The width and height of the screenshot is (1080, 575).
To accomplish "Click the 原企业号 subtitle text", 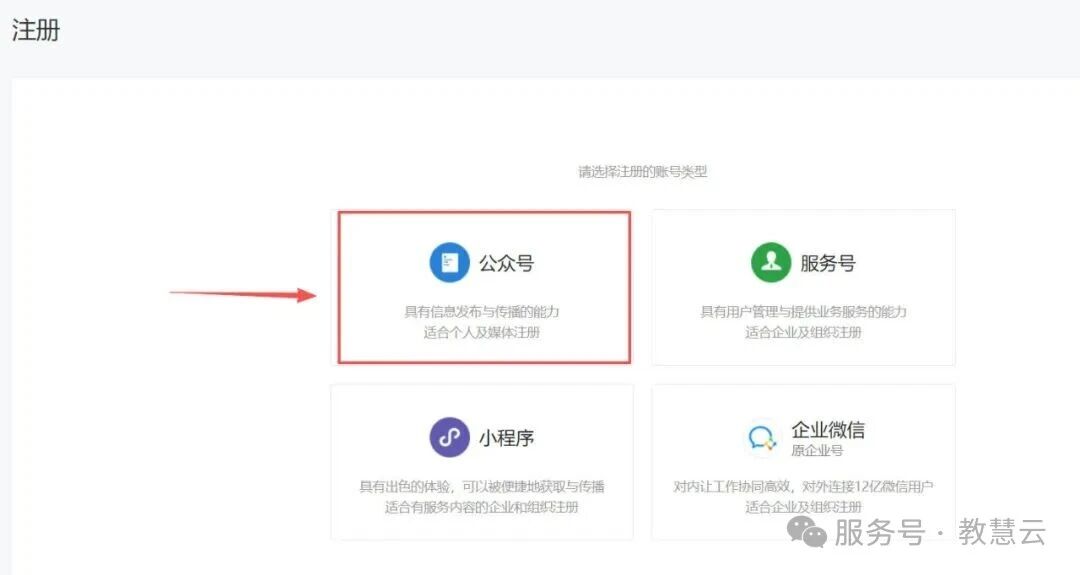I will (817, 450).
